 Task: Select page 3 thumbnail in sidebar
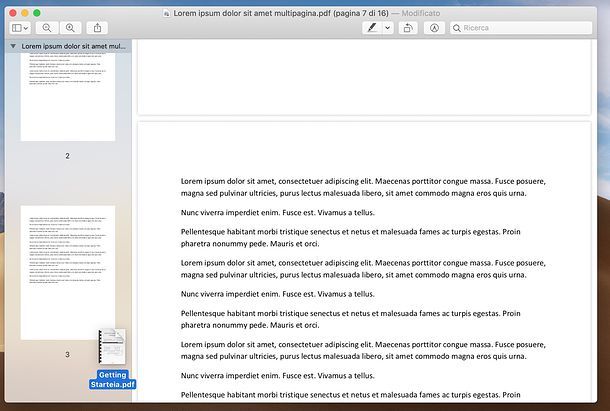tap(68, 273)
